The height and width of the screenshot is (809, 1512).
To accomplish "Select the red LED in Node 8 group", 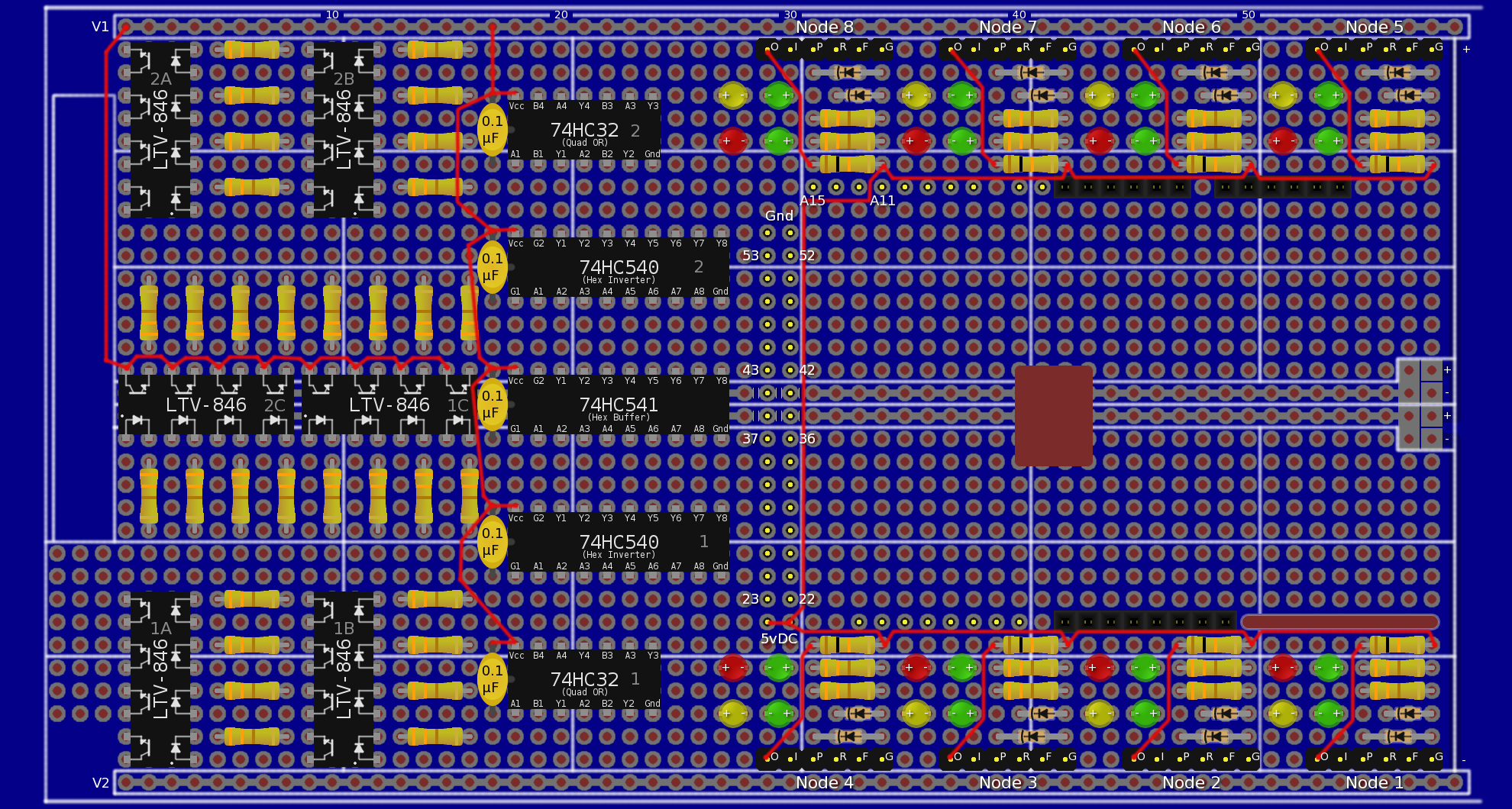I will 733,141.
